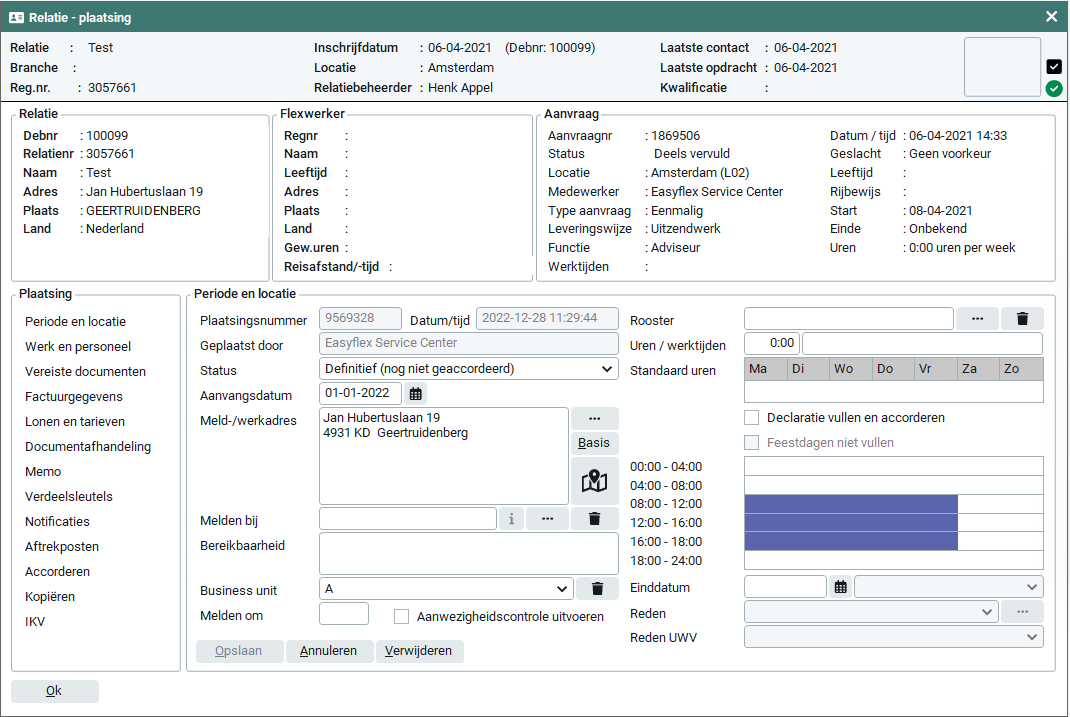Open map for Meld-/werkadres
The image size is (1070, 717).
coord(594,482)
